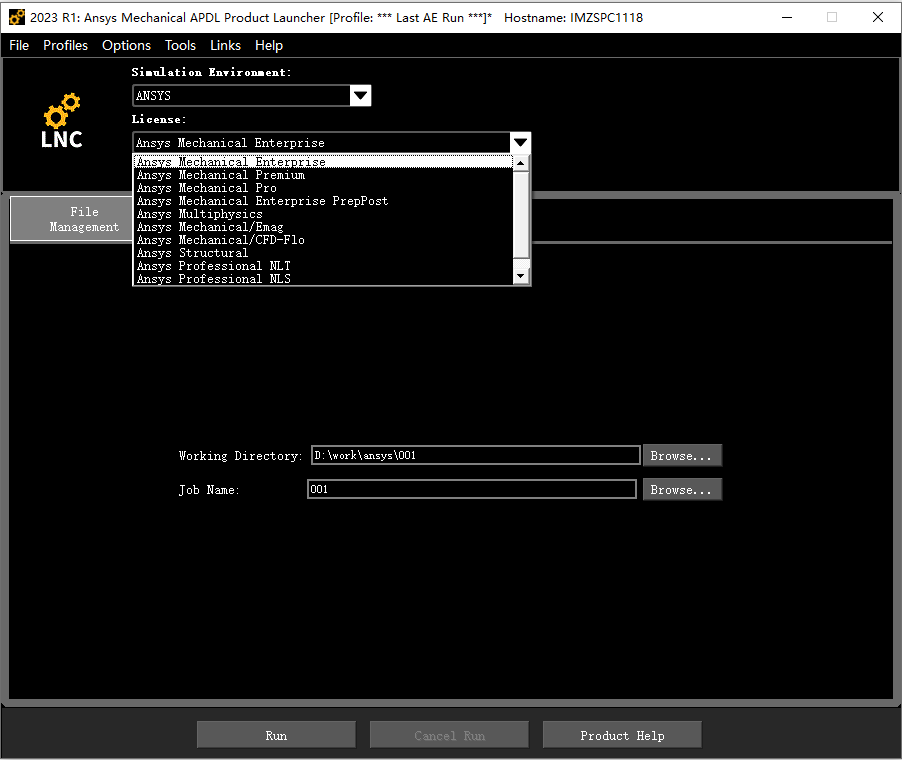The image size is (902, 760).
Task: Click the Working Directory input field
Action: coord(476,455)
